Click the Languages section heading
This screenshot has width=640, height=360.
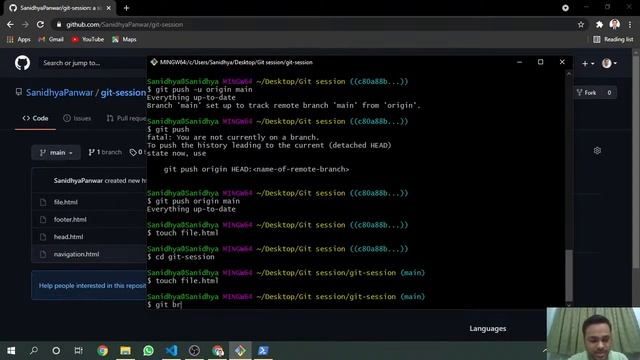point(487,329)
